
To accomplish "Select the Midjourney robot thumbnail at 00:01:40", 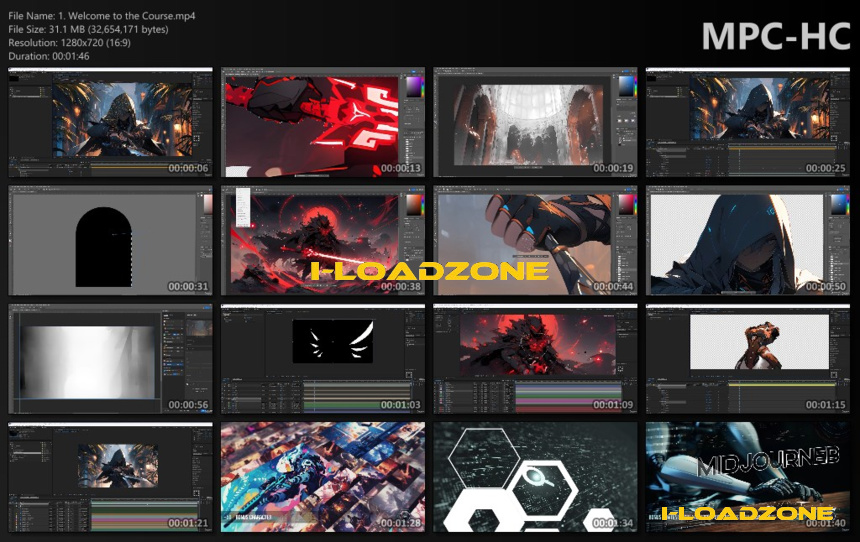I will coord(748,477).
